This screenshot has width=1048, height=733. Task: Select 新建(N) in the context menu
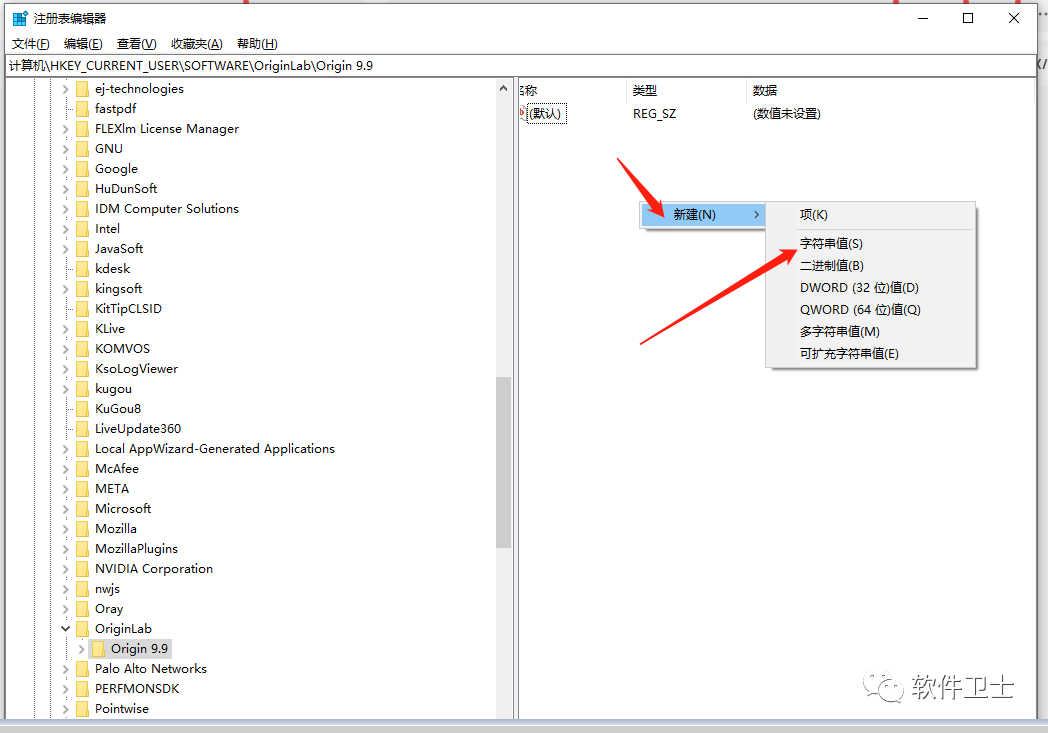pyautogui.click(x=703, y=214)
